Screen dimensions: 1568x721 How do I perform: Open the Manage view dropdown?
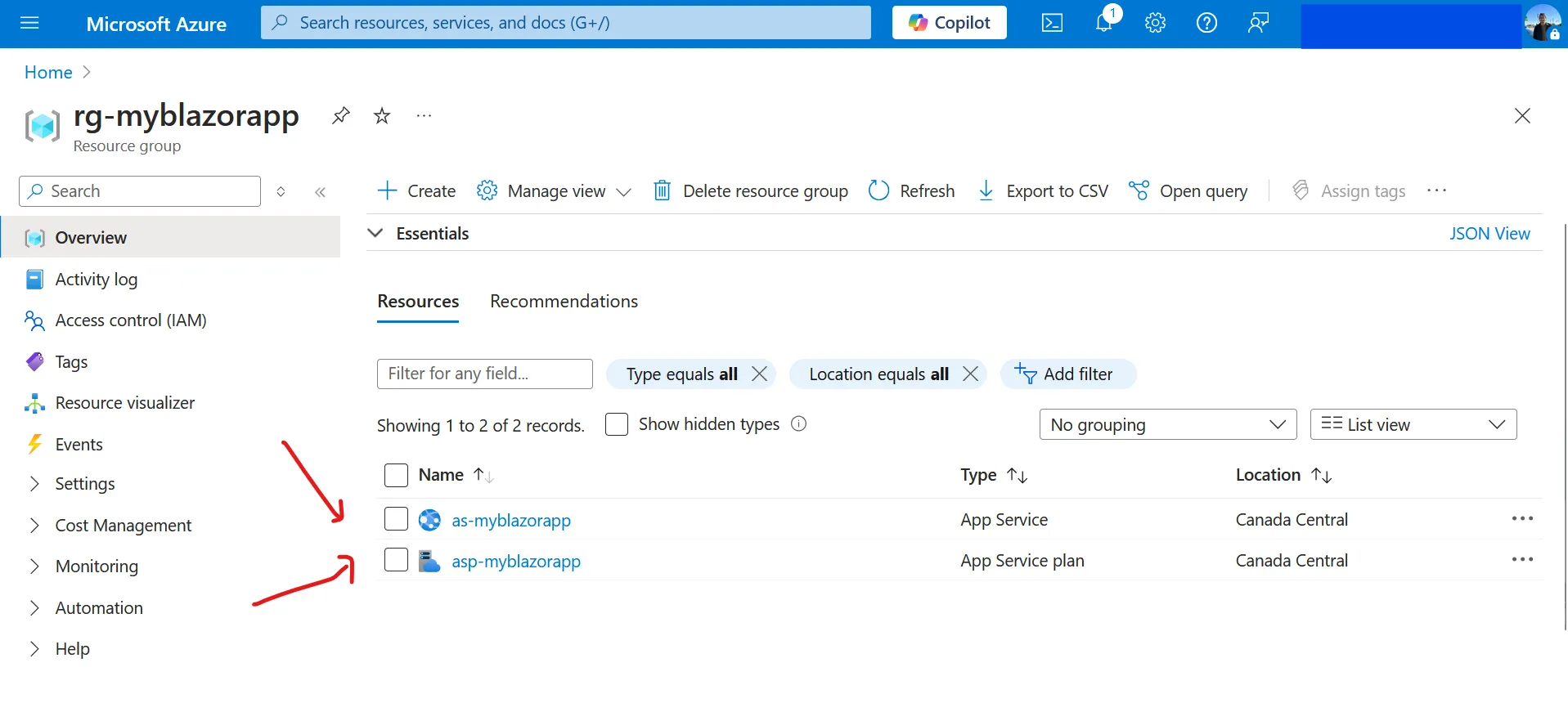tap(555, 191)
